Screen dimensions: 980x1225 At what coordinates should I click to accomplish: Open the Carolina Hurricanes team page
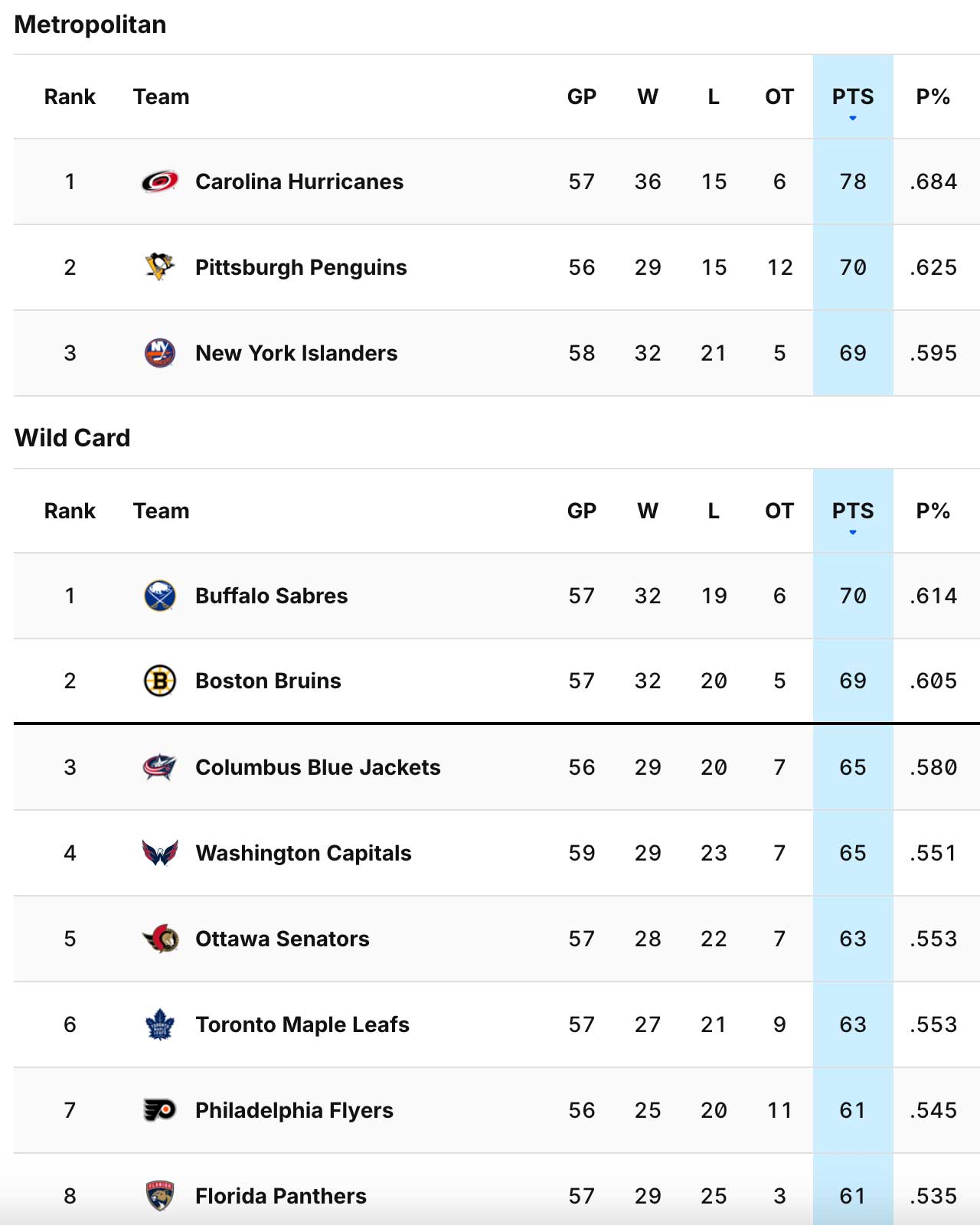click(299, 181)
